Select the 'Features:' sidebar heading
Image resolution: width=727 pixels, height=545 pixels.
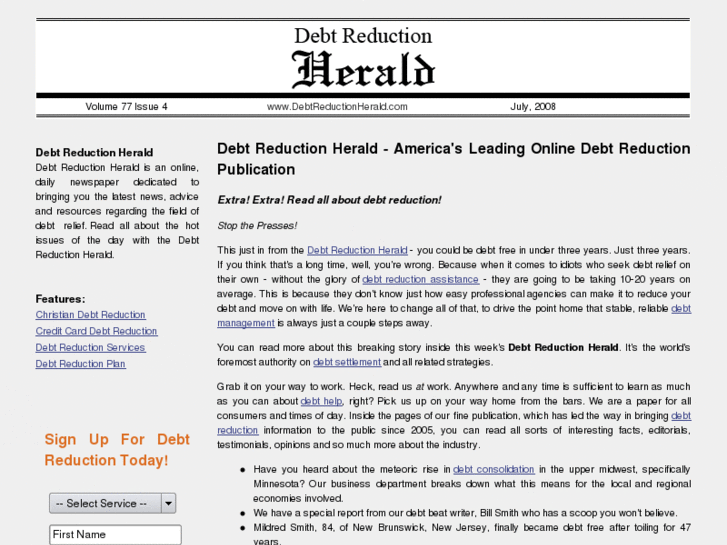click(60, 299)
